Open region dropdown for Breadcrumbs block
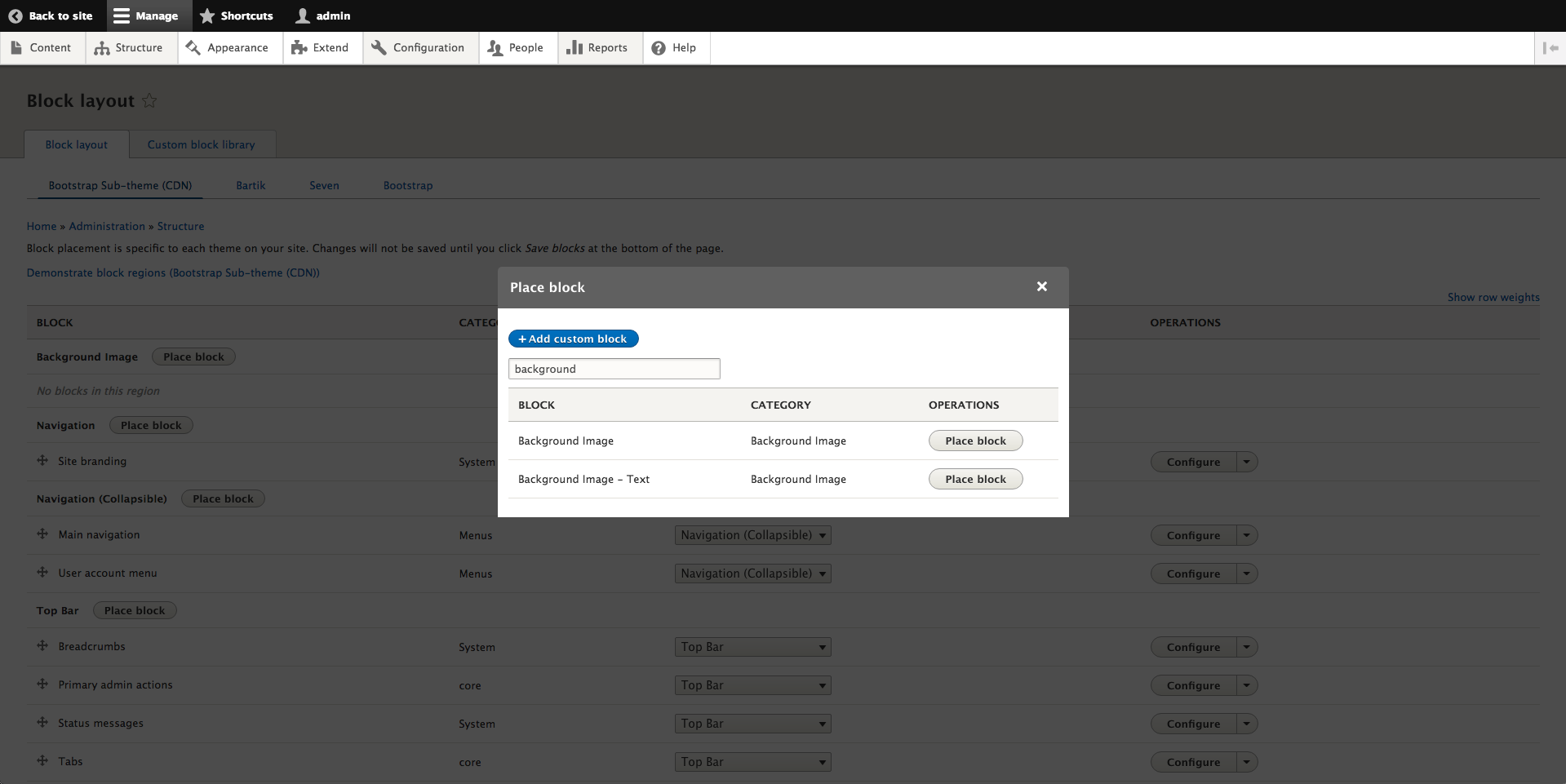The width and height of the screenshot is (1566, 784). pyautogui.click(x=752, y=647)
